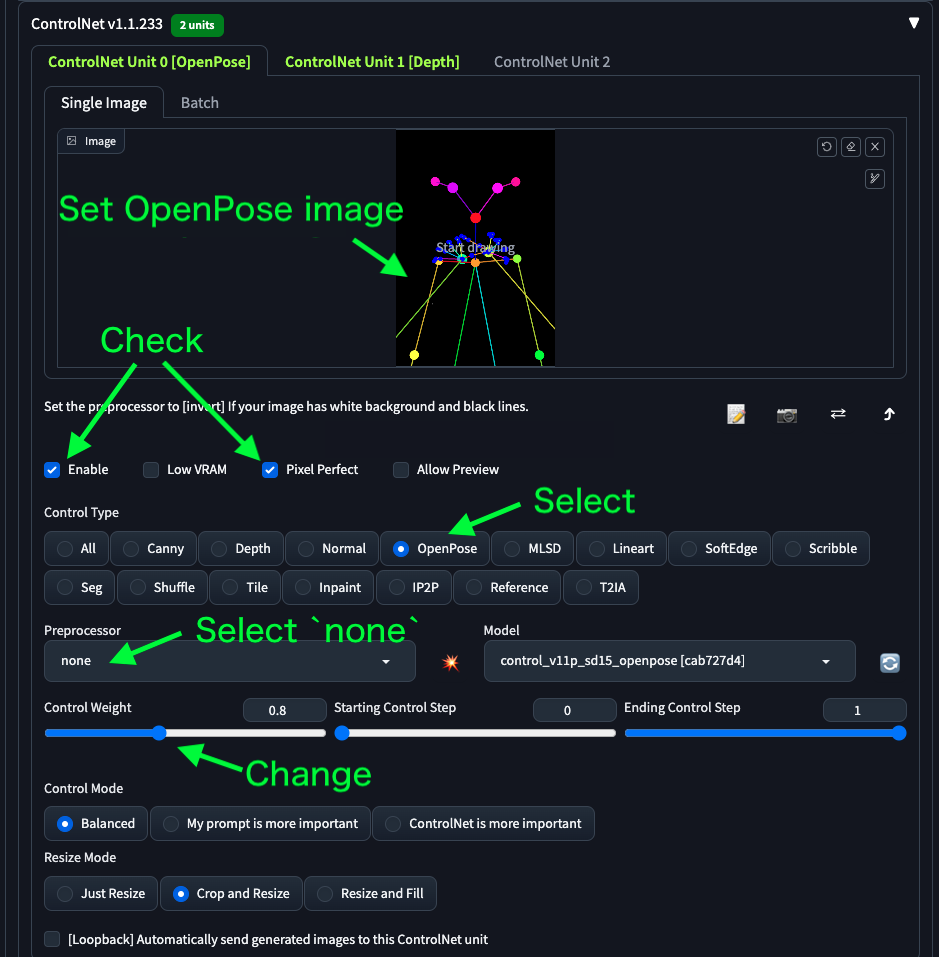Click the Image label icon in the canvas

[x=72, y=141]
